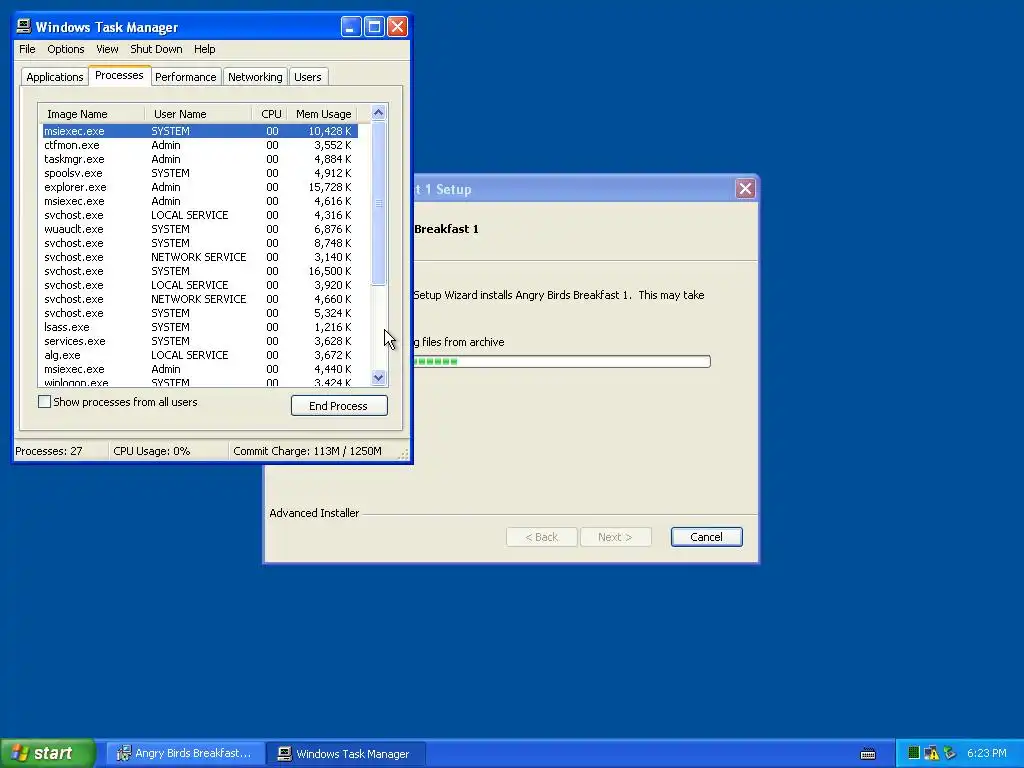This screenshot has height=768, width=1024.
Task: Select the msiexec.exe row with 4,616 K
Action: [x=200, y=201]
